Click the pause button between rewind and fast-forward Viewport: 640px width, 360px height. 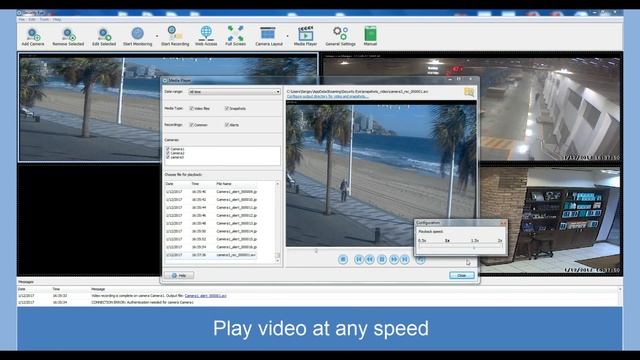tap(382, 259)
